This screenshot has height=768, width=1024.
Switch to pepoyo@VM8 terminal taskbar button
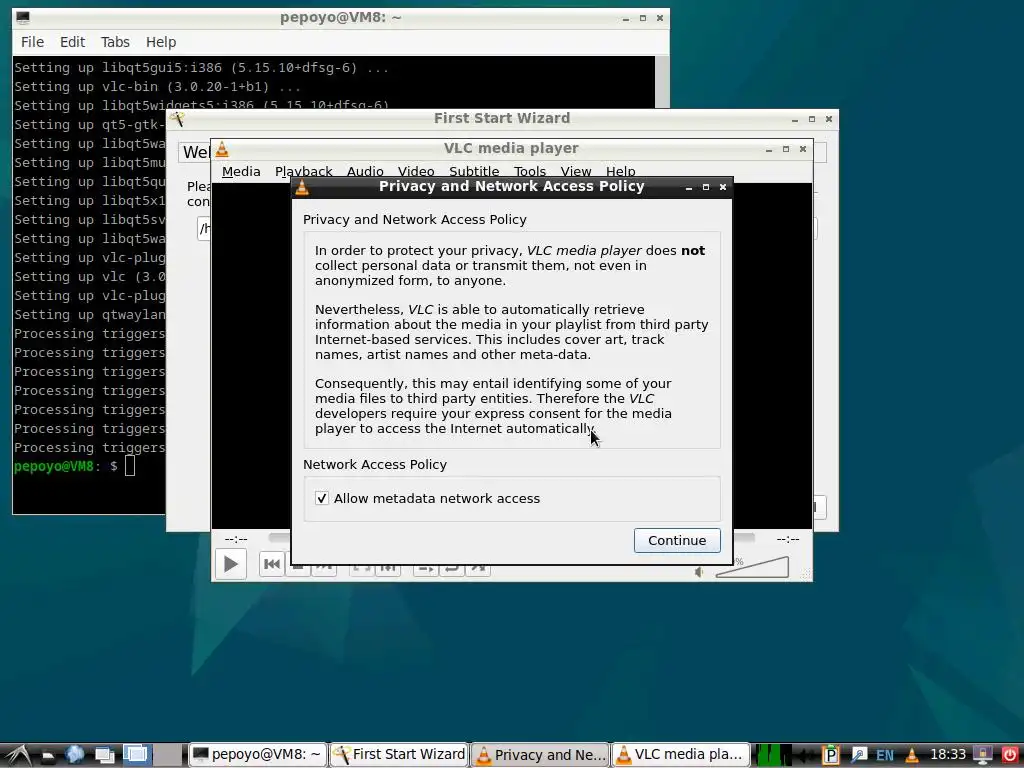pyautogui.click(x=258, y=755)
